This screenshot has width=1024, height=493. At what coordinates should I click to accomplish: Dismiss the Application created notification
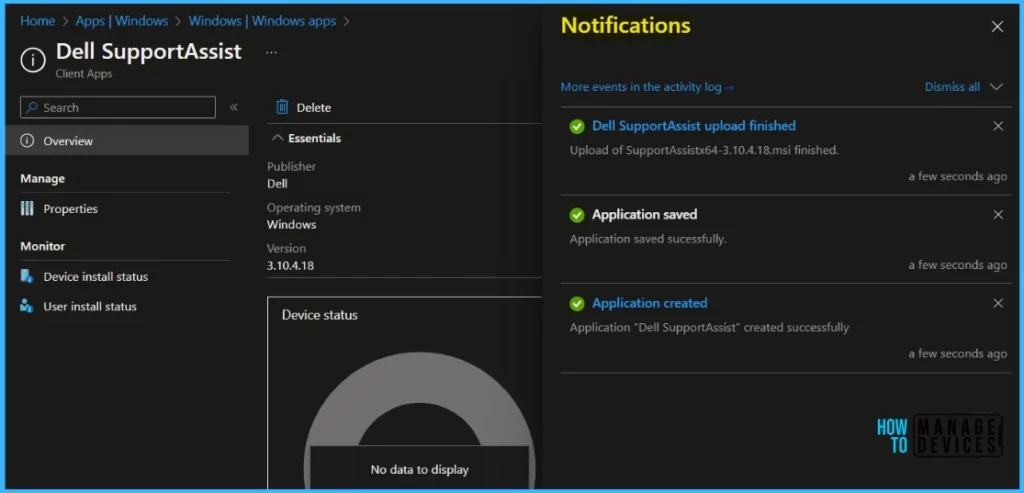point(998,303)
